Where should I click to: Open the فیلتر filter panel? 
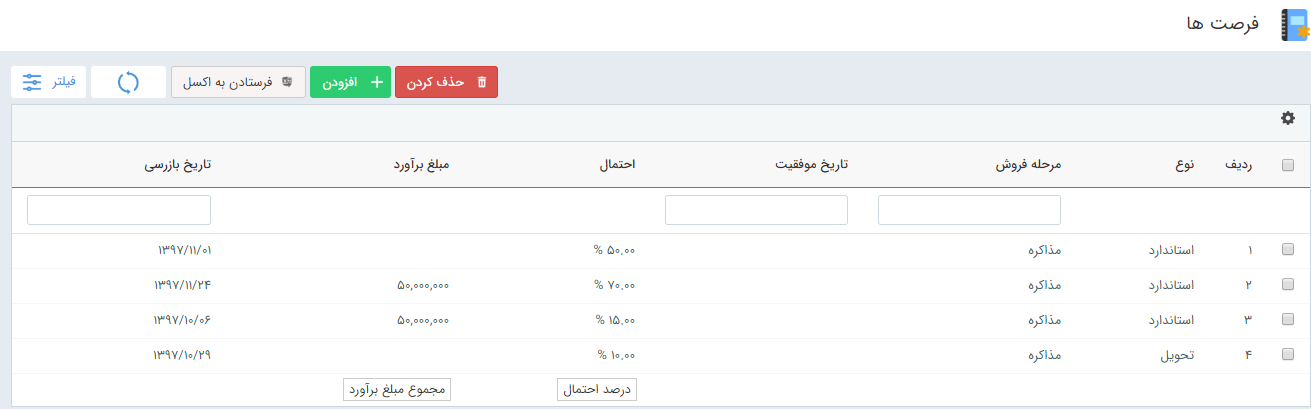[x=49, y=82]
